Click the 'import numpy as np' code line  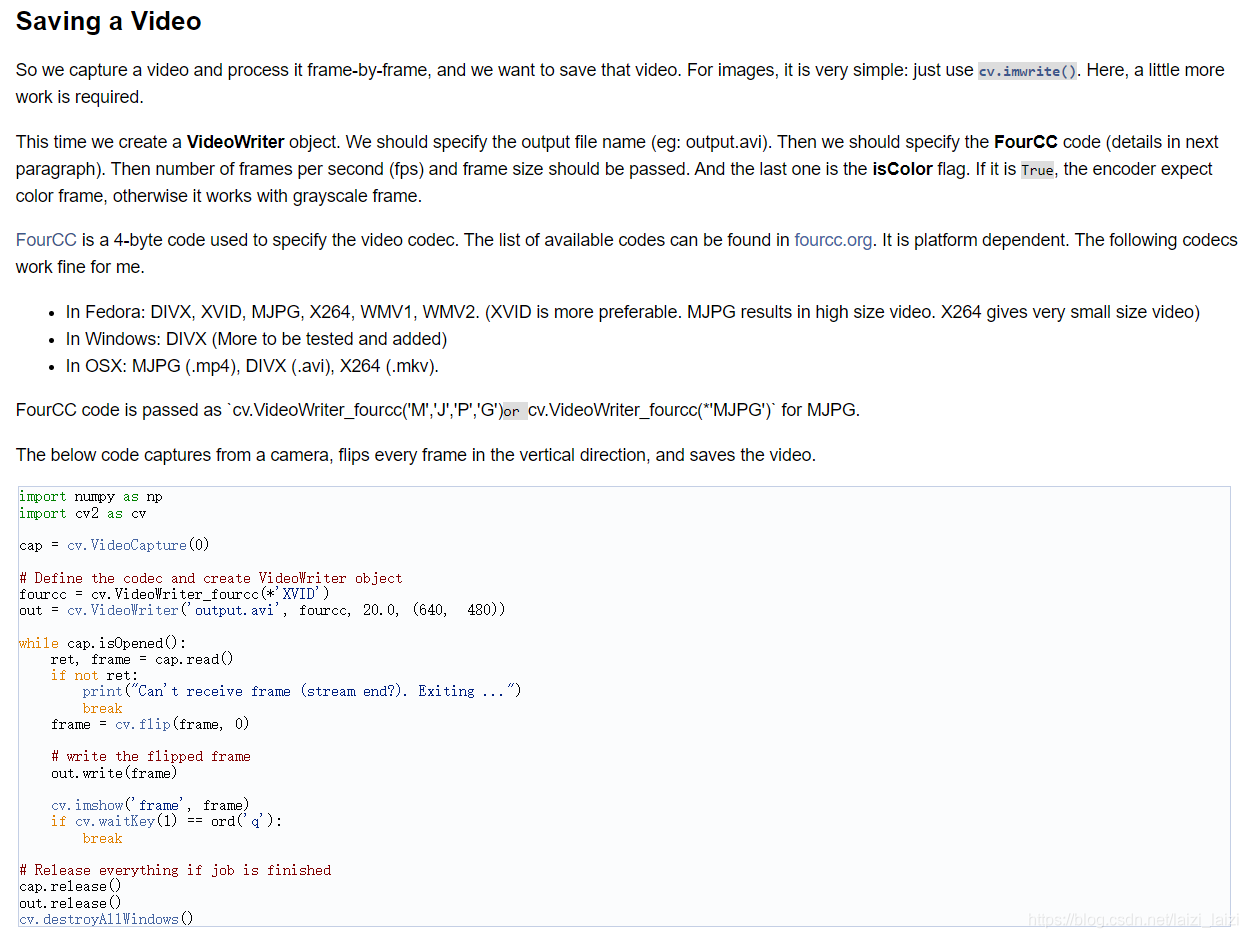91,496
